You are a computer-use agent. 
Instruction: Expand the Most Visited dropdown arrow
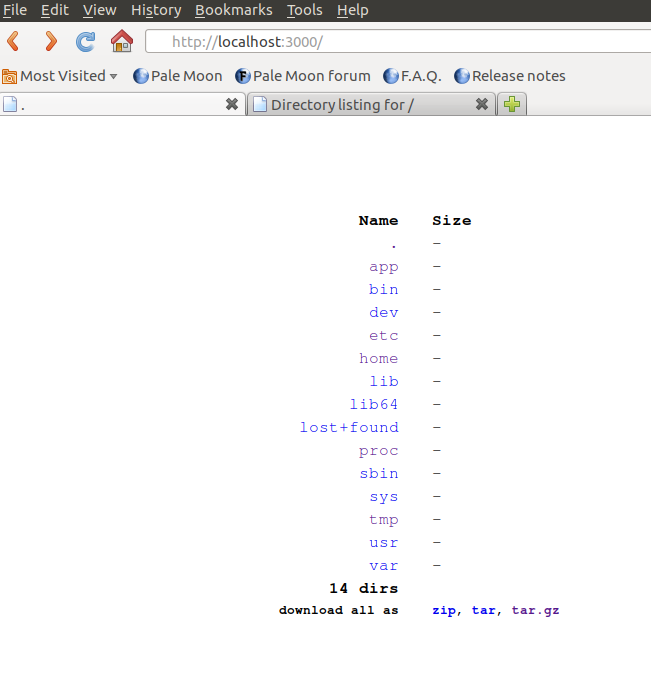point(113,77)
